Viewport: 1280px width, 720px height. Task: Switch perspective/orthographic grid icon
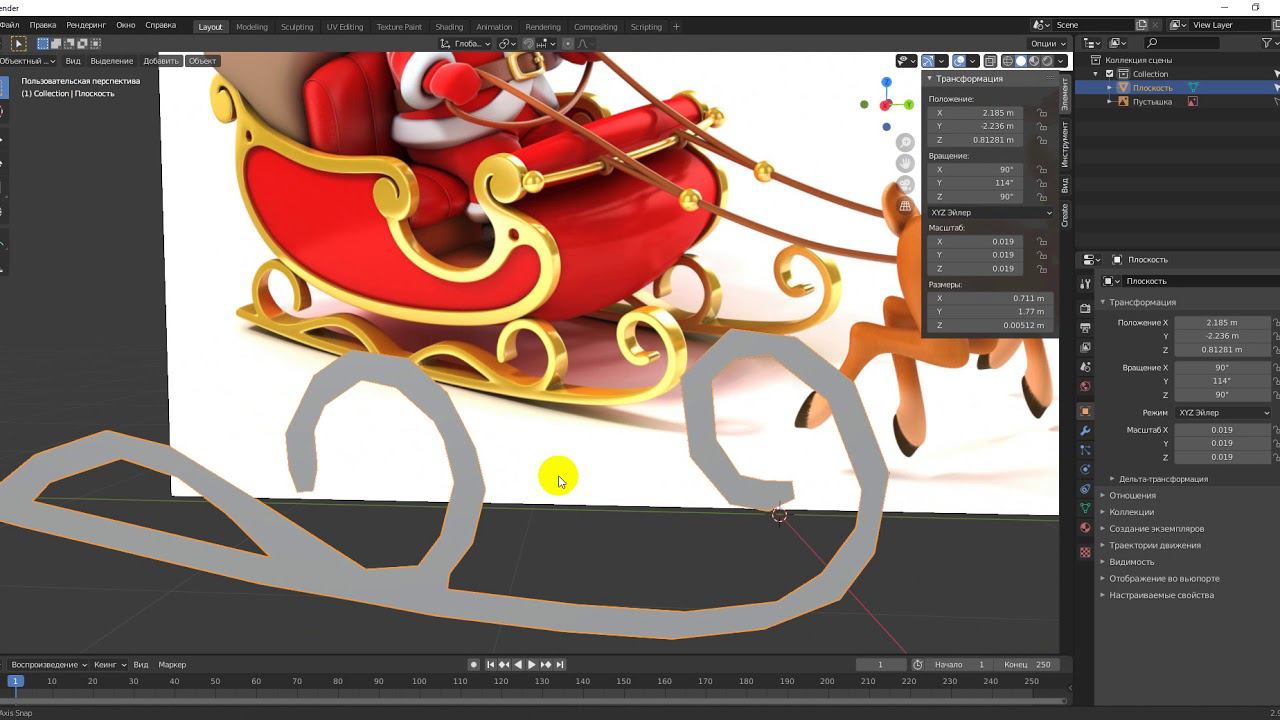[905, 206]
